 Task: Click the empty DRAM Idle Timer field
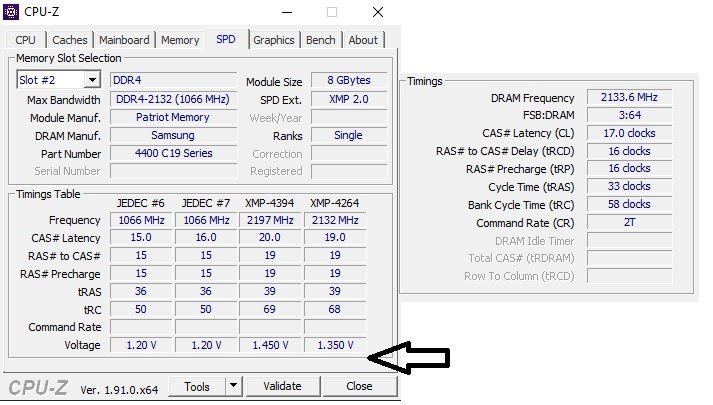[x=629, y=240]
